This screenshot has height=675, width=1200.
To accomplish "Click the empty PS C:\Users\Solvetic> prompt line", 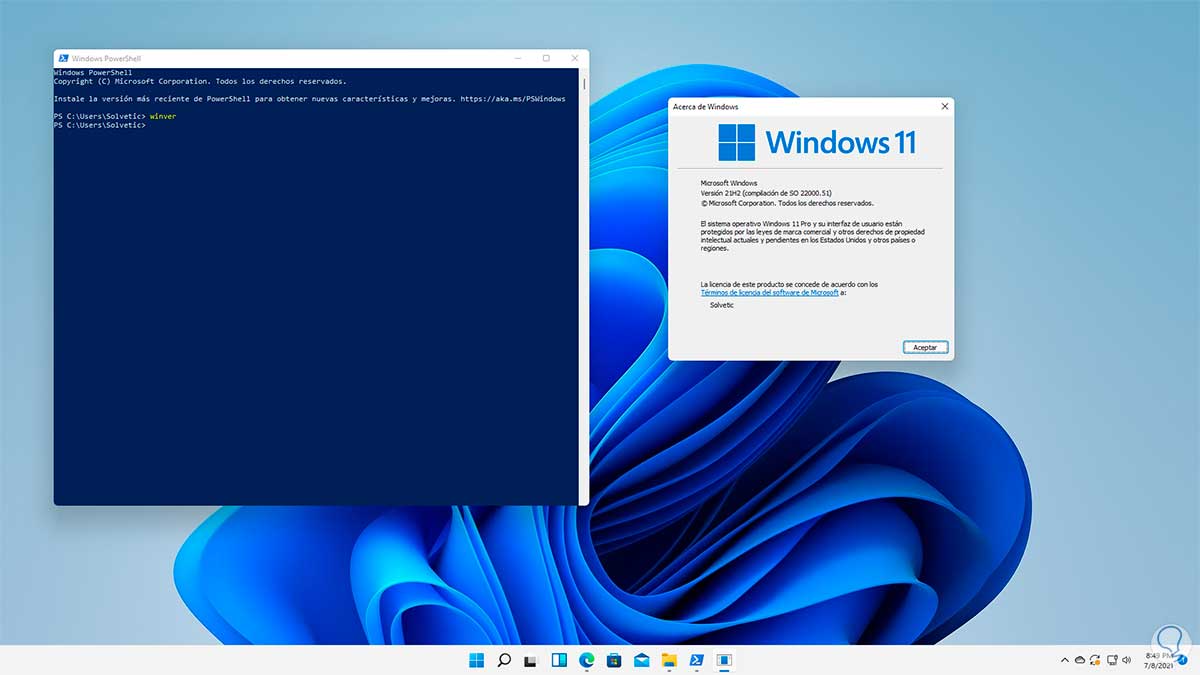I will pyautogui.click(x=100, y=125).
